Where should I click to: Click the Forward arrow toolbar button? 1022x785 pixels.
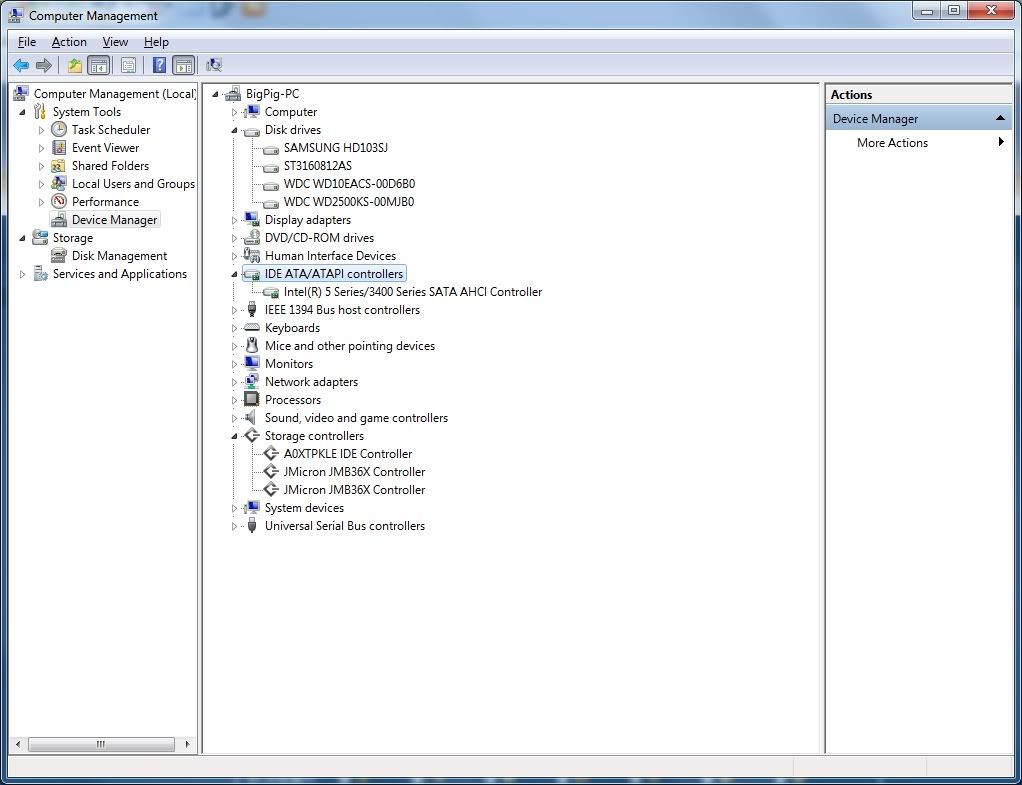pos(44,65)
